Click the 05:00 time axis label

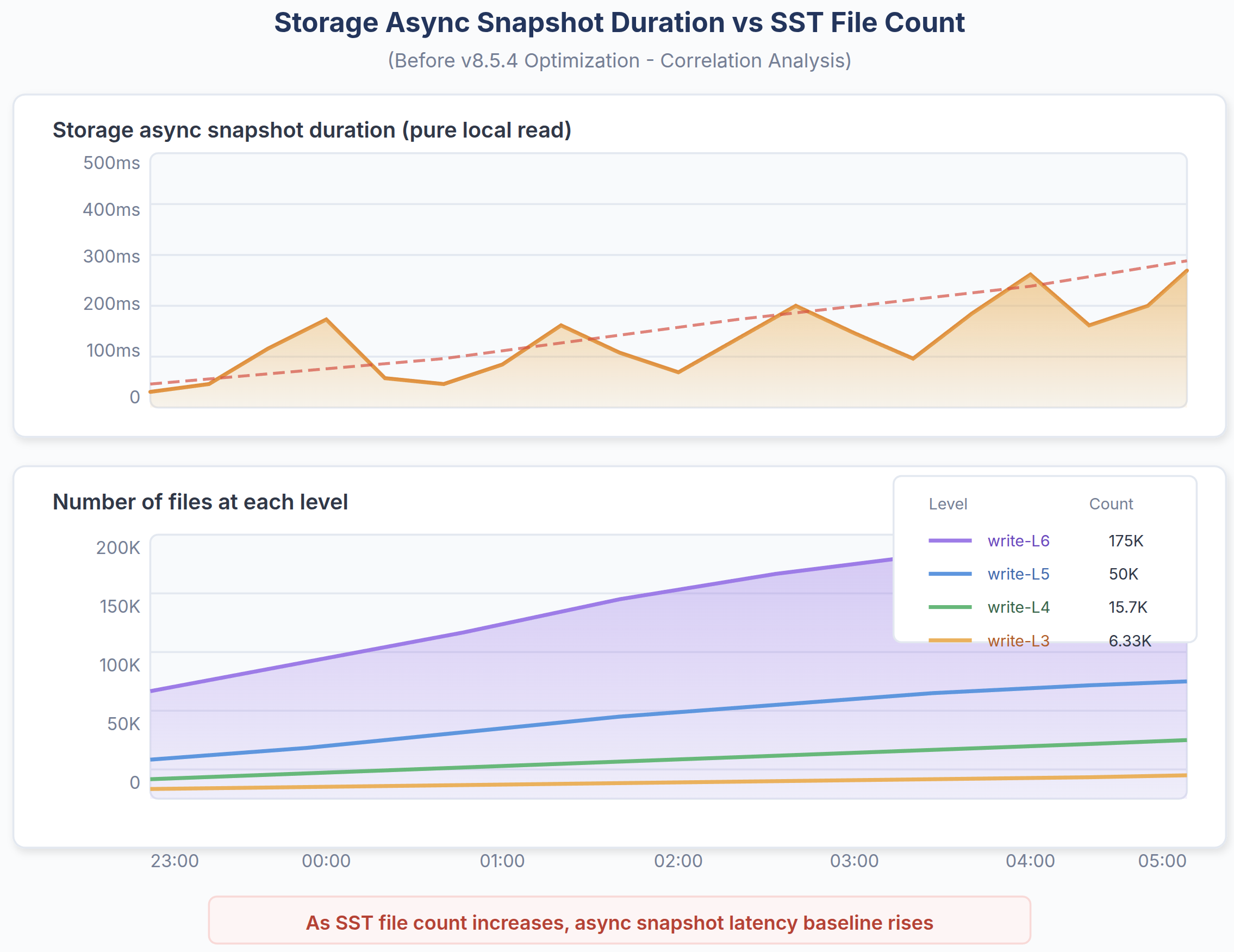(x=1162, y=861)
